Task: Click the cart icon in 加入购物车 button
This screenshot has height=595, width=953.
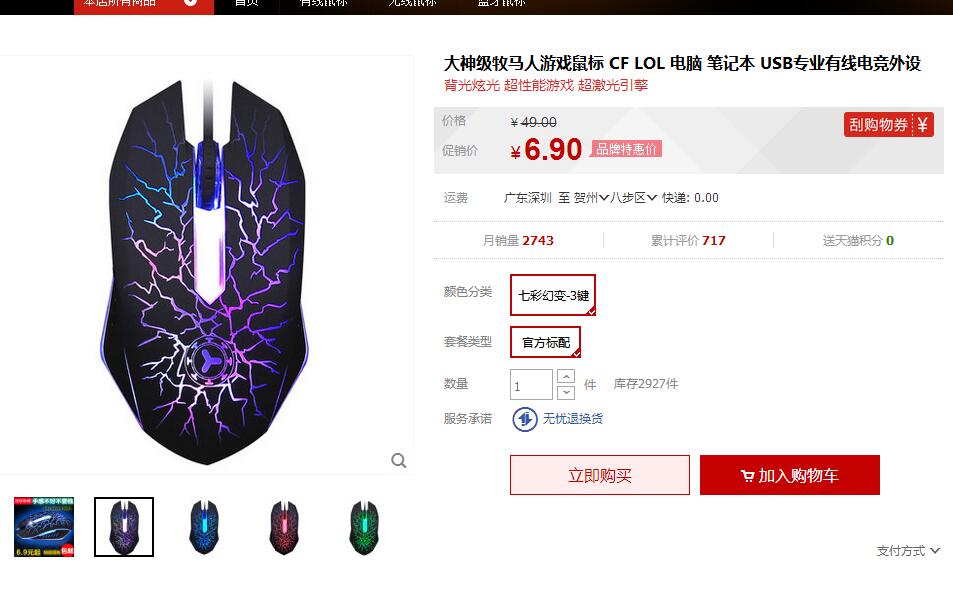Action: click(748, 476)
